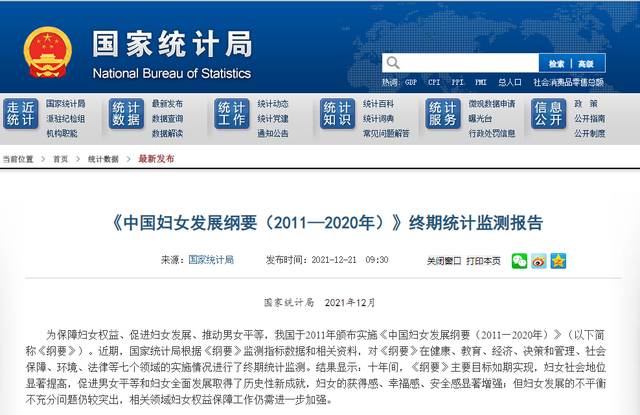Open the 统计知识 blue tile
Screen dimensions: 640x415
337,113
